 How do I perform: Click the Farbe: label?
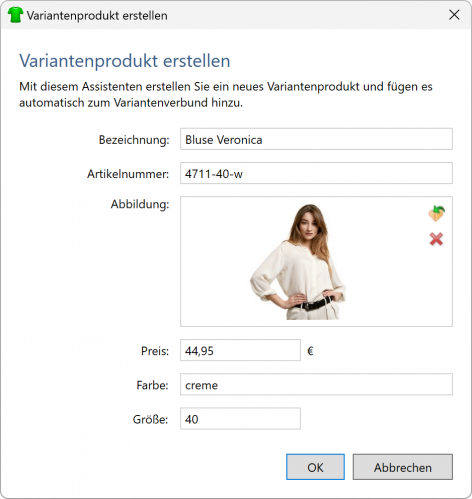pos(152,385)
